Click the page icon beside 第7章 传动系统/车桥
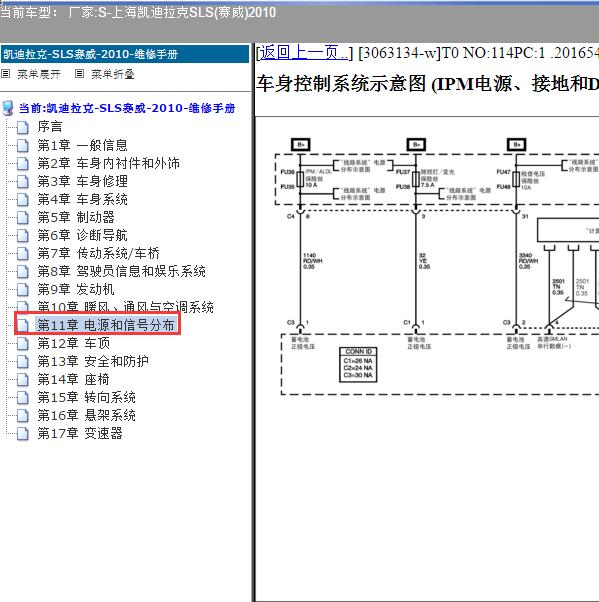The image size is (599, 602). pos(23,253)
